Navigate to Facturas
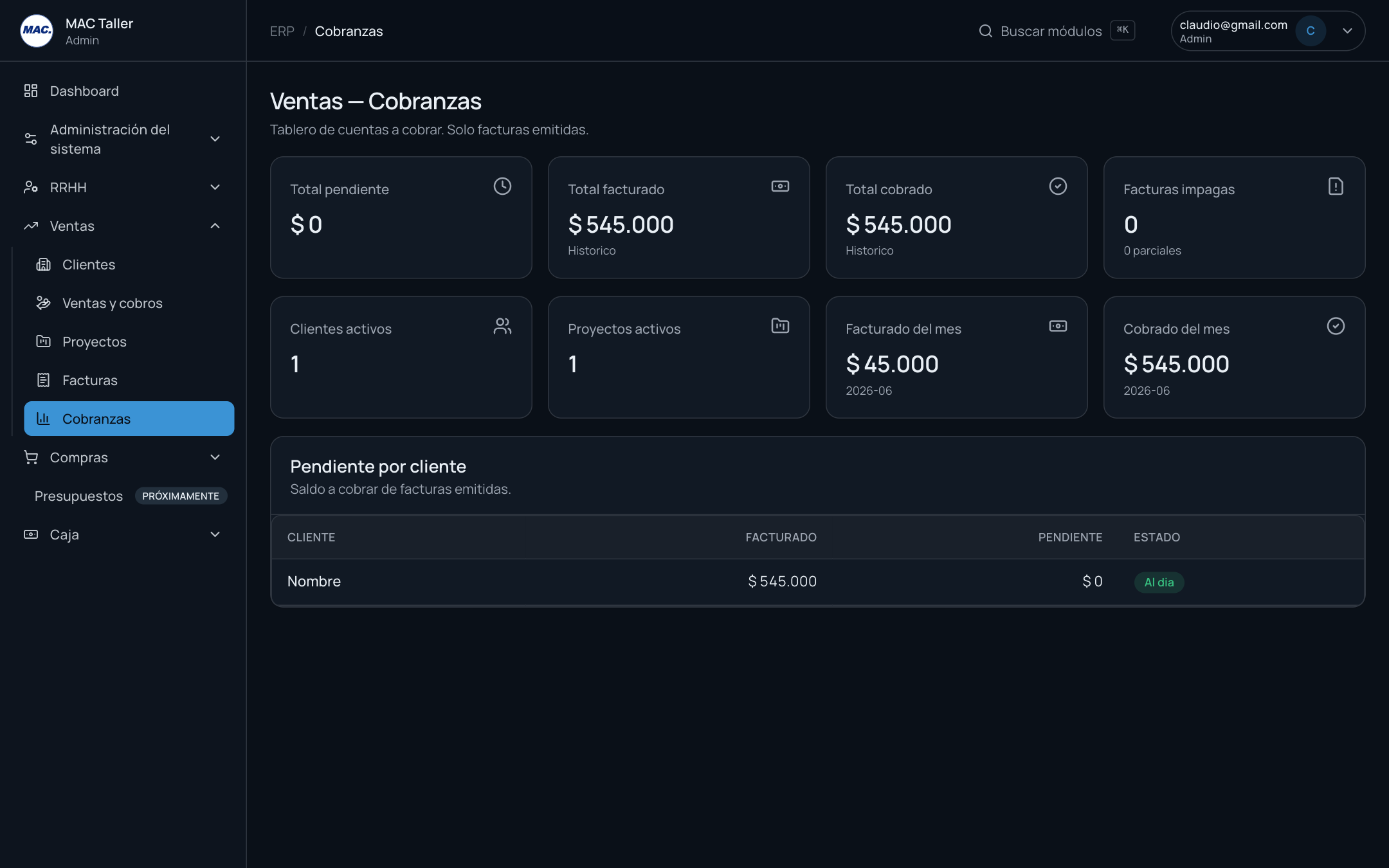Viewport: 1389px width, 868px height. click(x=129, y=380)
